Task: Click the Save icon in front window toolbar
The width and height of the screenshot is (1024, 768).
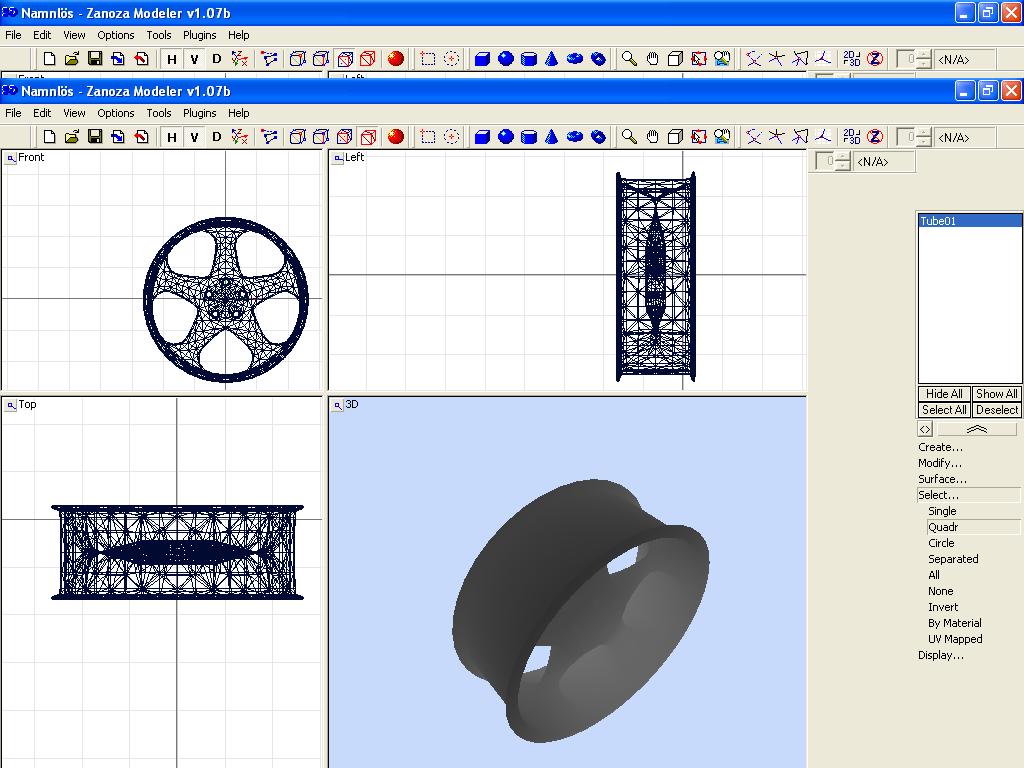Action: [x=95, y=137]
